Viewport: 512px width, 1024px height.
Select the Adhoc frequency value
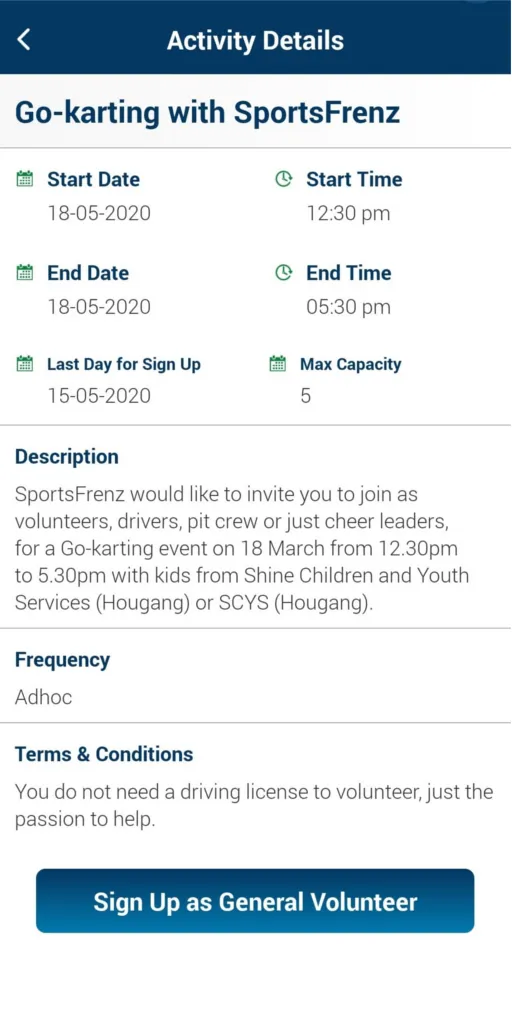pos(43,697)
